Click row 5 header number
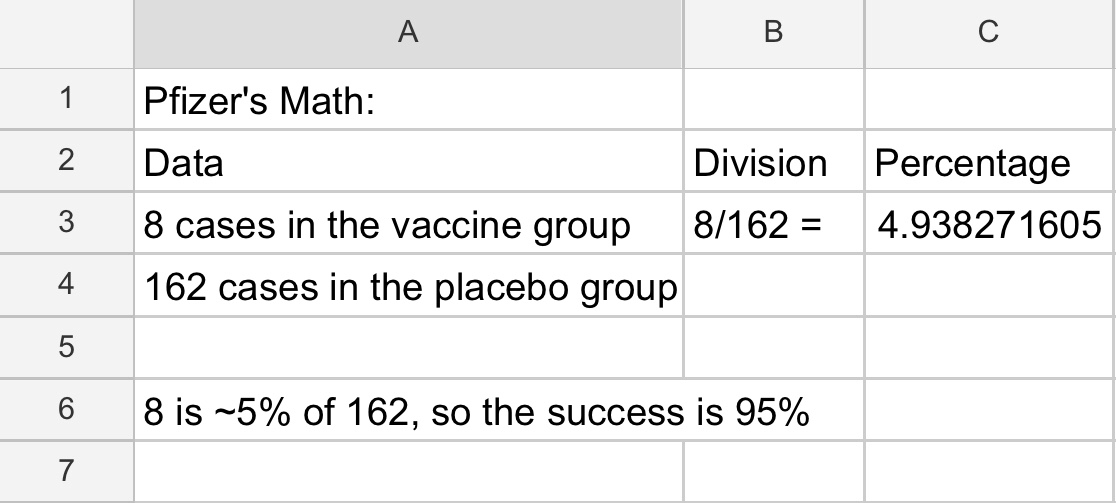This screenshot has width=1116, height=503. pos(66,347)
